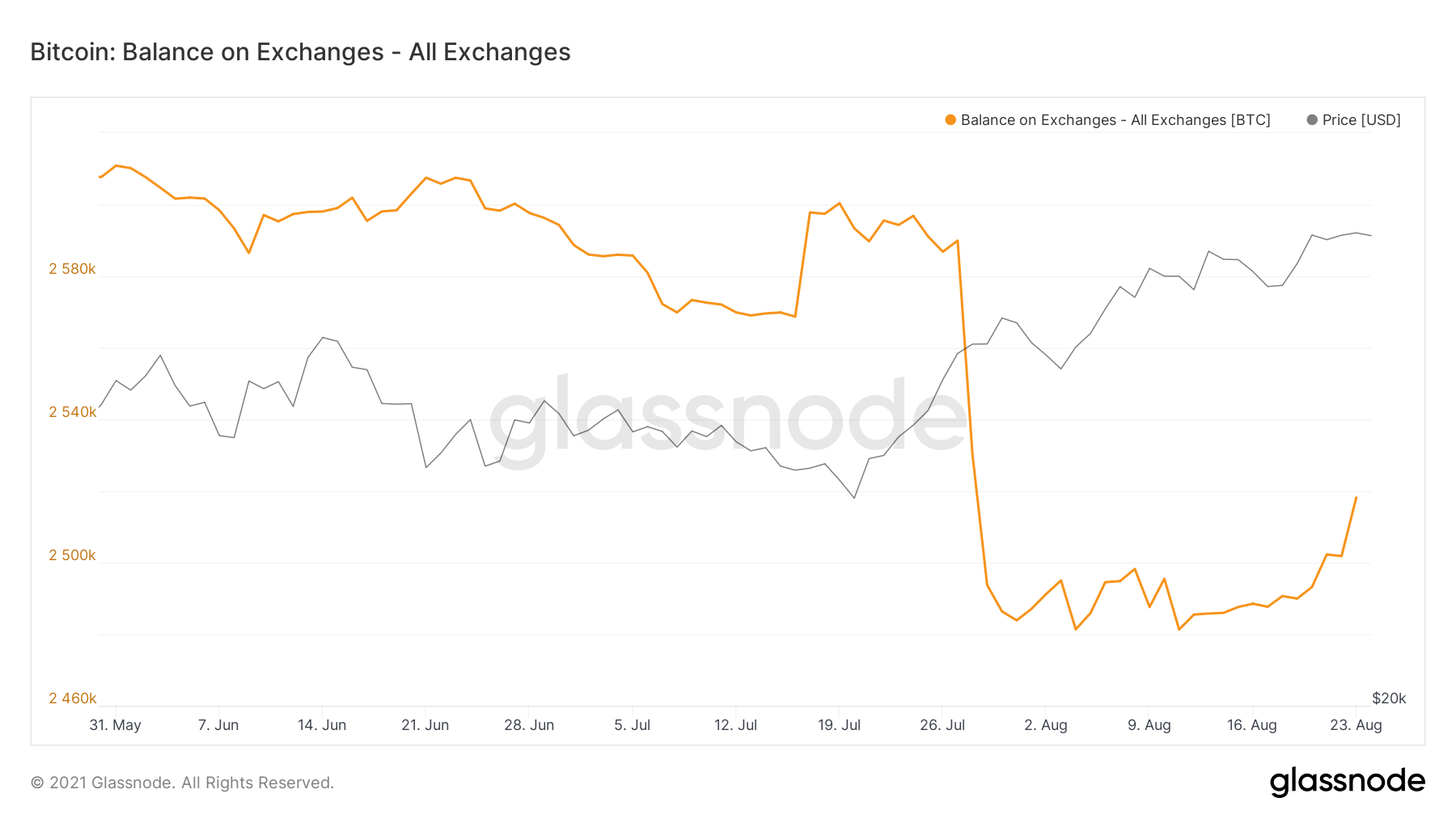Select the 26. Jul date marker

(943, 725)
